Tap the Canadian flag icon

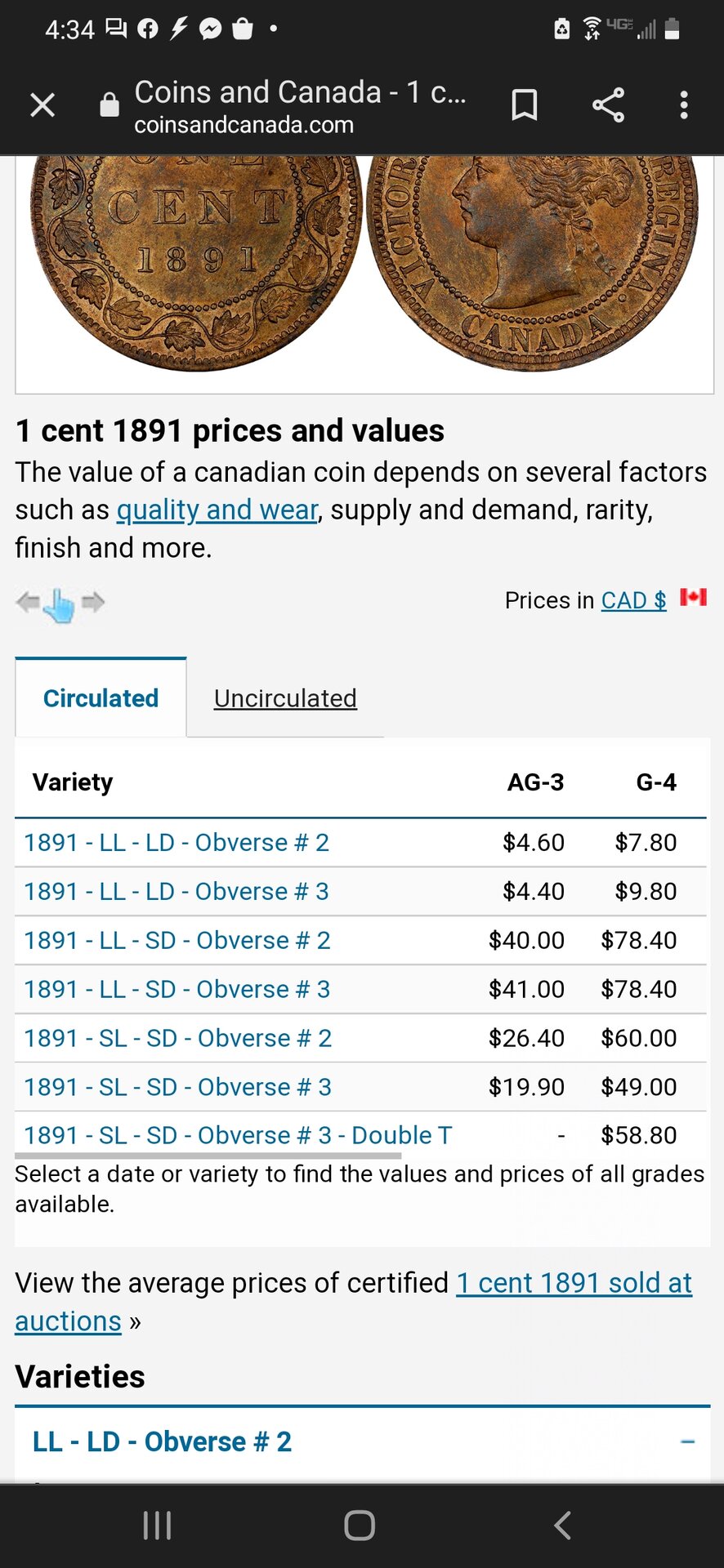(693, 598)
